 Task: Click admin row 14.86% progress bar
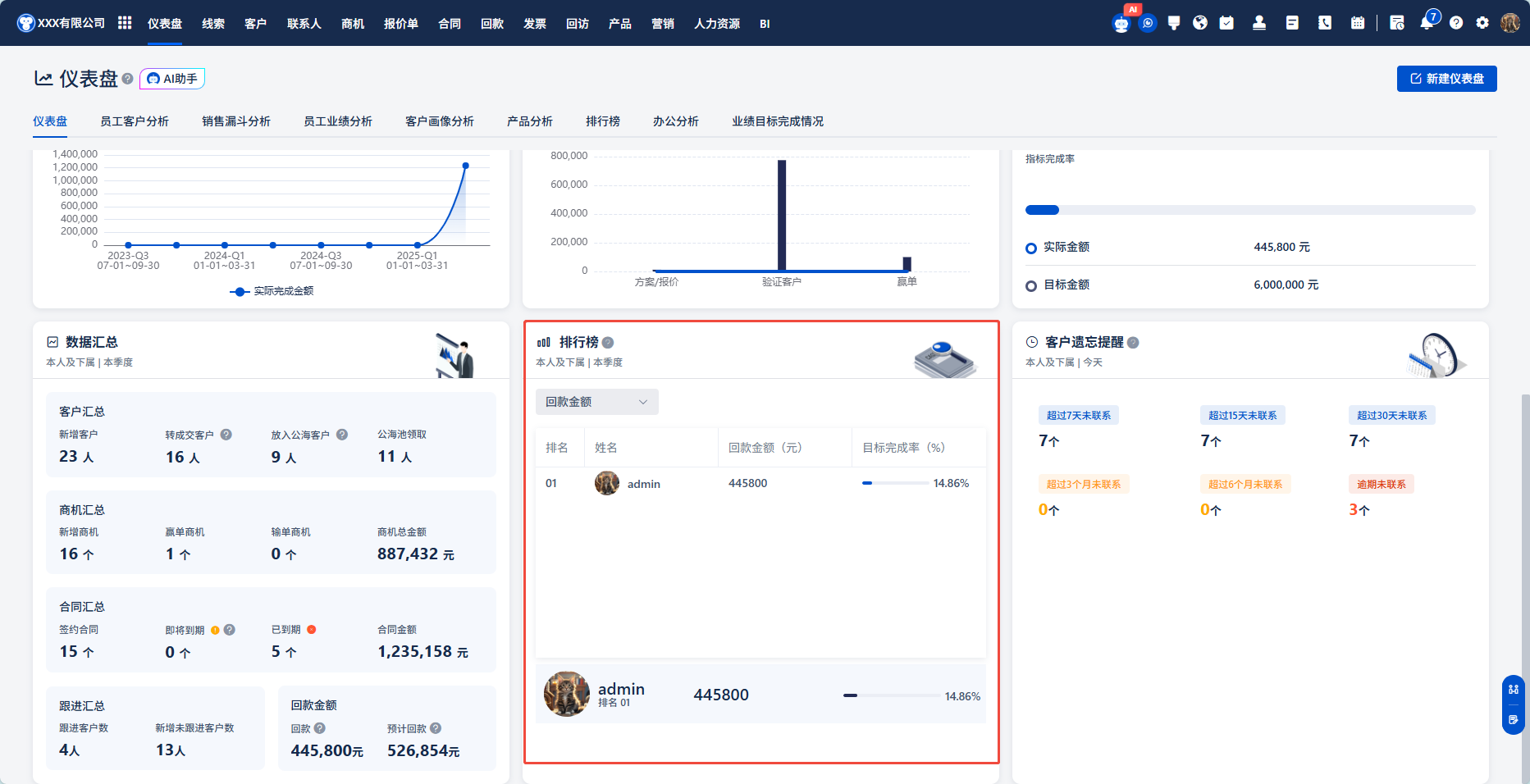click(895, 483)
